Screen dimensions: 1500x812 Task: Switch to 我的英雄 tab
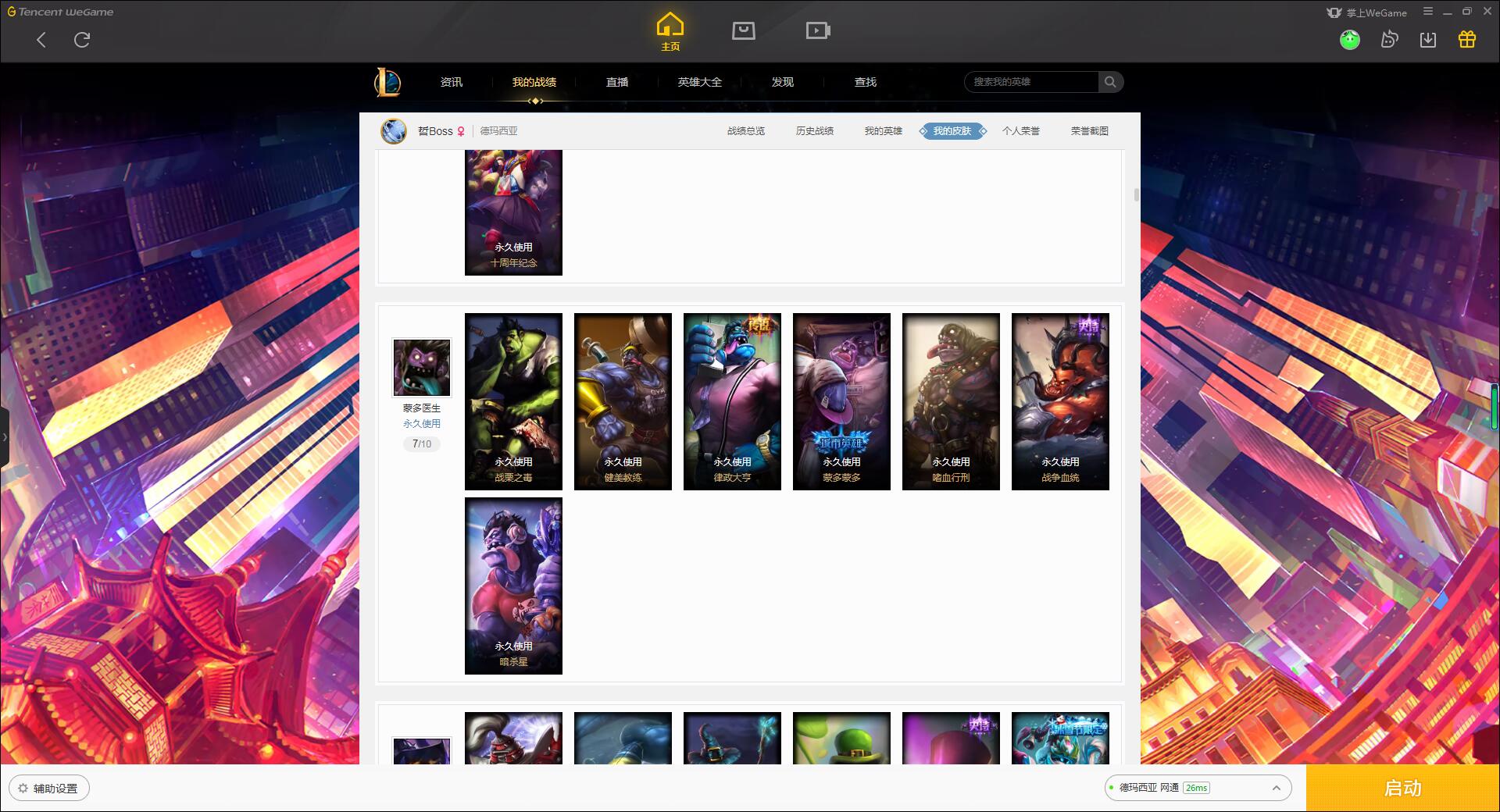[x=884, y=131]
